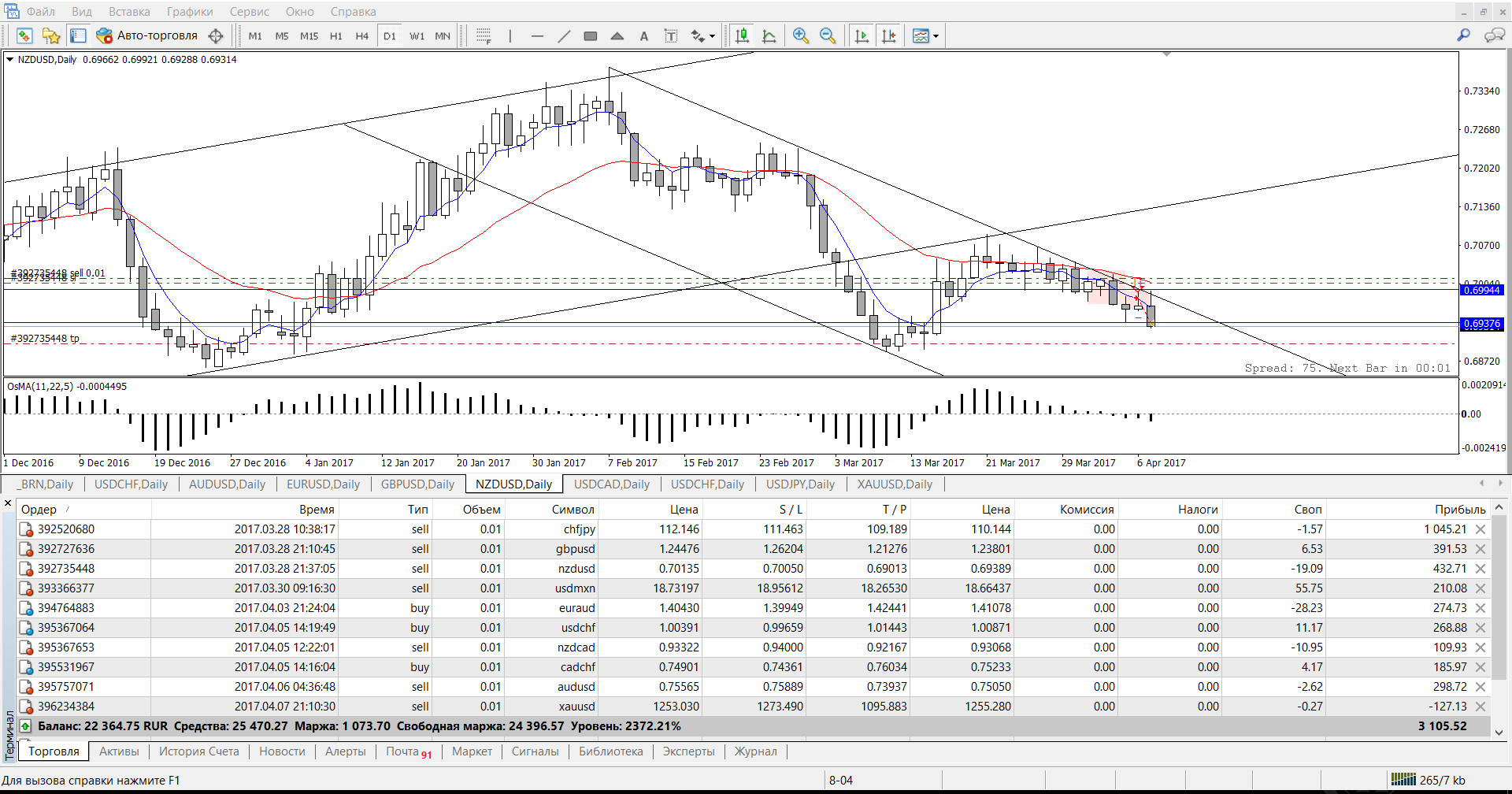Open the search magnifier icon

(1463, 35)
